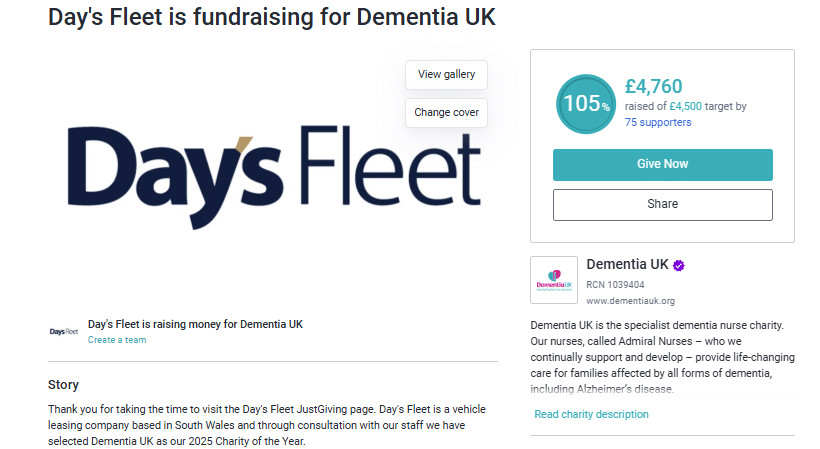
Task: Click the 105% progress circle
Action: tap(585, 104)
